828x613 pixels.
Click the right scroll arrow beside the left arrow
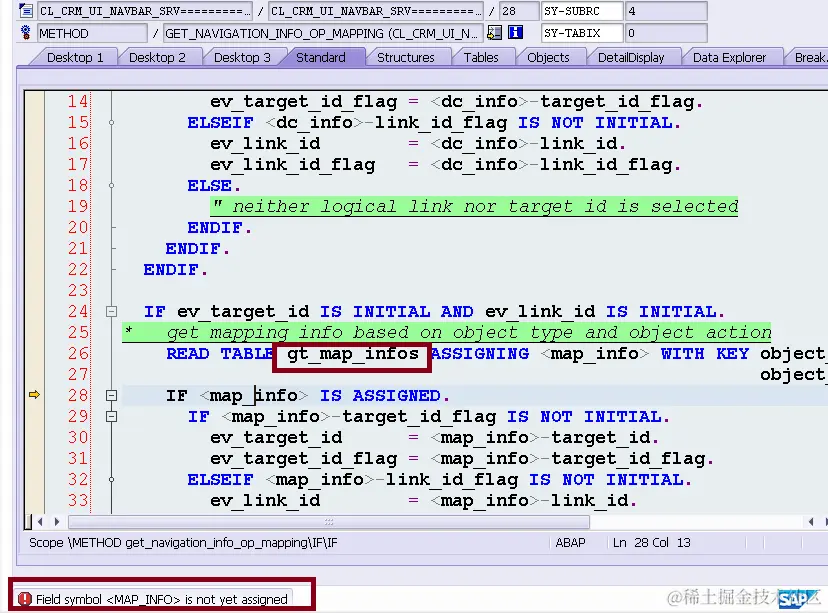point(57,522)
